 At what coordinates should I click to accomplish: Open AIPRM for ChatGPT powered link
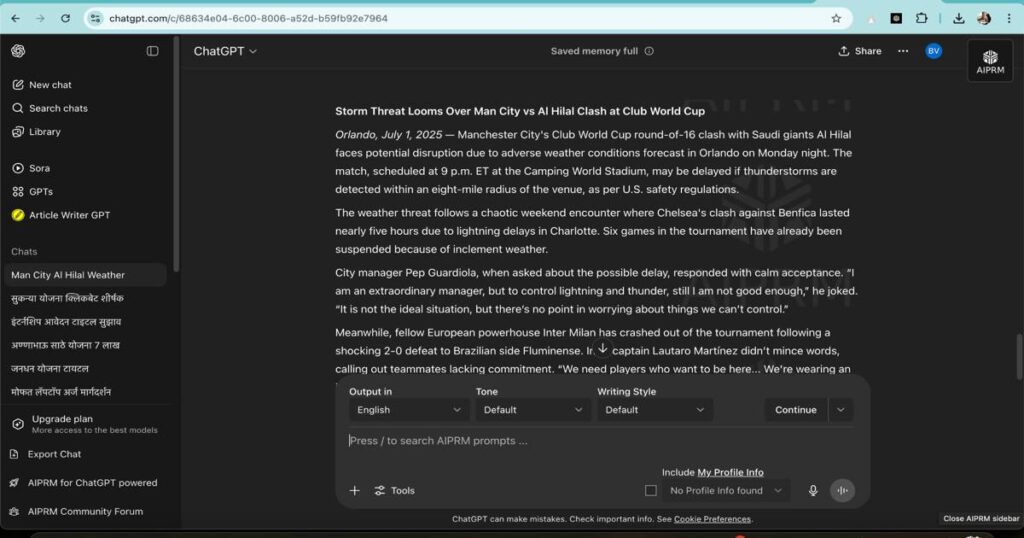tap(84, 483)
